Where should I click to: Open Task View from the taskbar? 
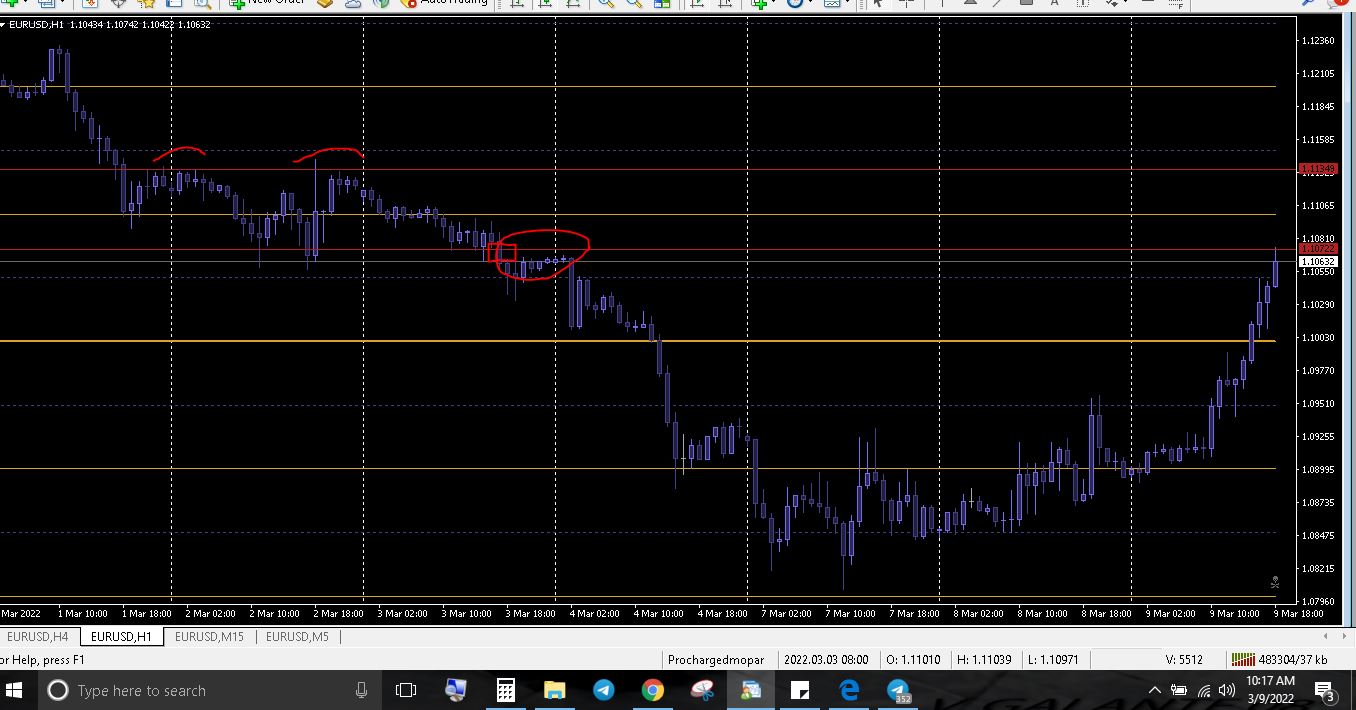(405, 690)
